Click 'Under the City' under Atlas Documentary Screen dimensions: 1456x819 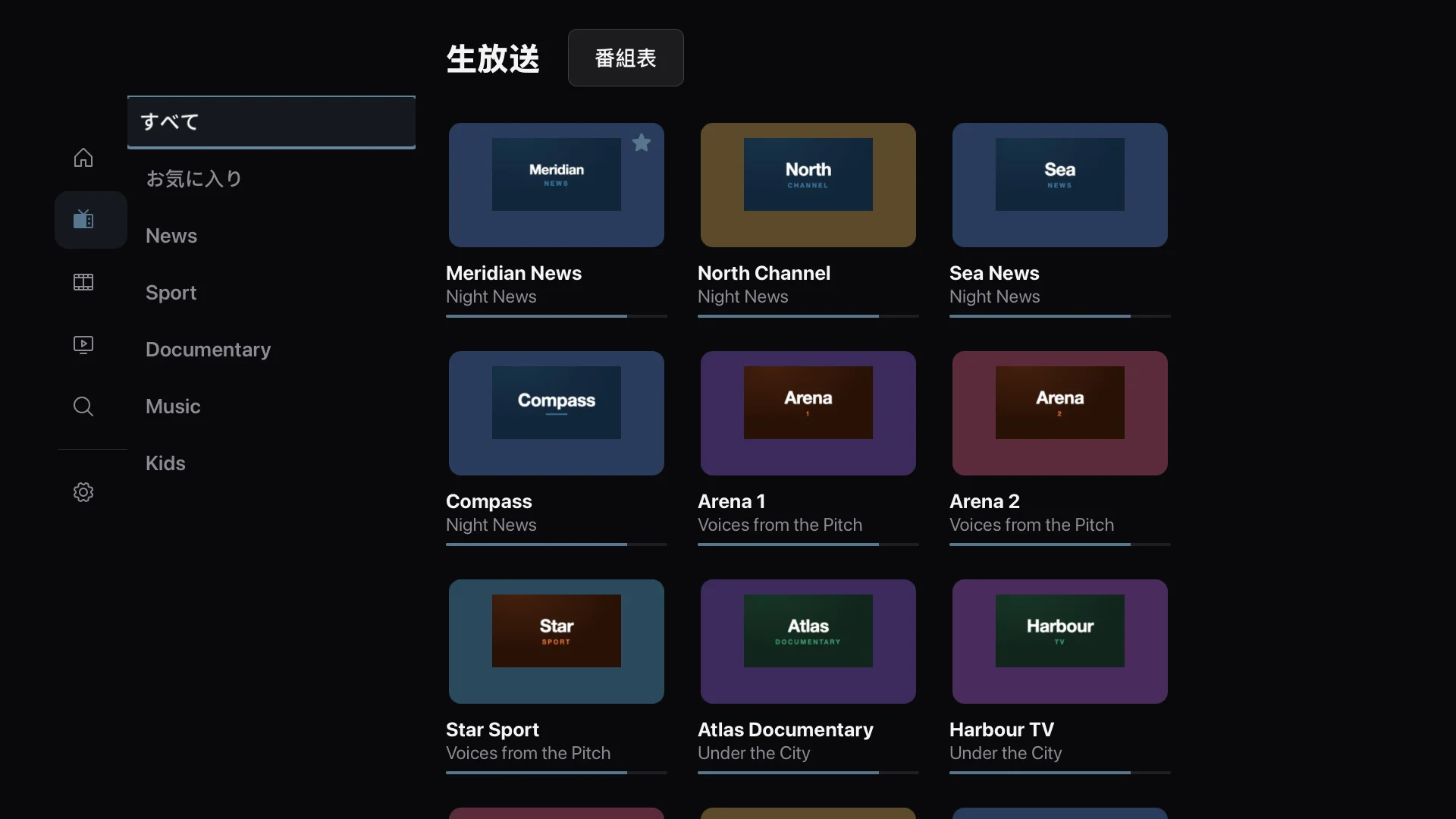pos(754,753)
